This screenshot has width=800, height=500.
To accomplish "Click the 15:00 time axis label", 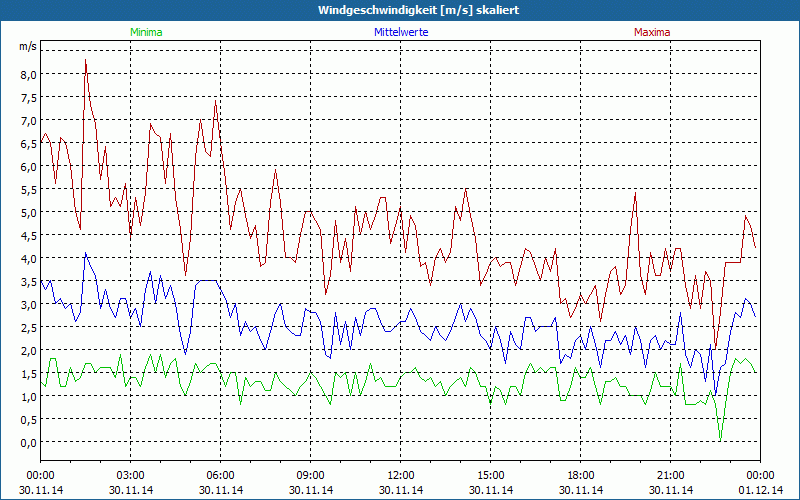I will click(x=491, y=475).
